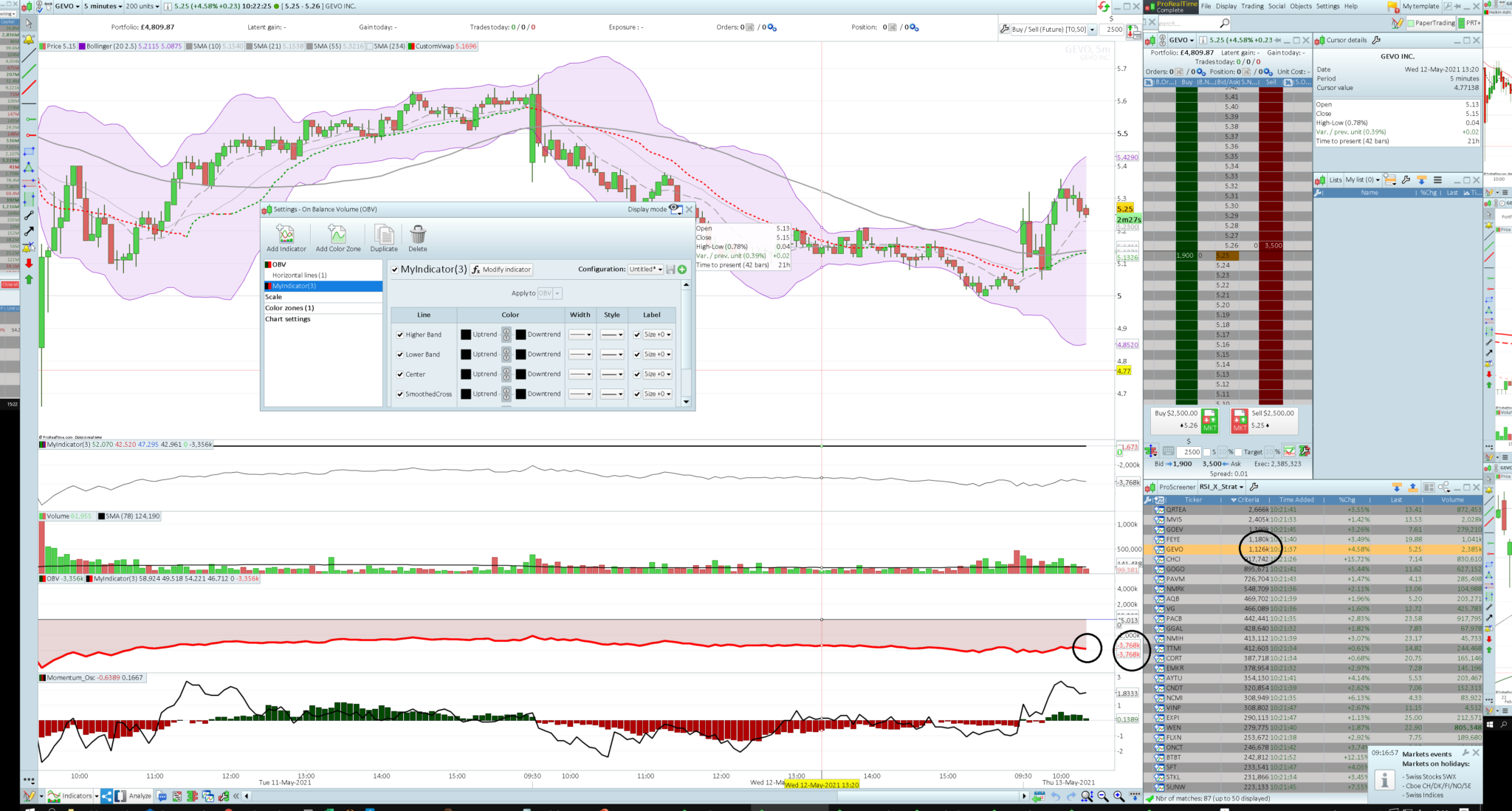1512x811 pixels.
Task: Uncheck the Higher Band line checkbox
Action: [x=400, y=335]
